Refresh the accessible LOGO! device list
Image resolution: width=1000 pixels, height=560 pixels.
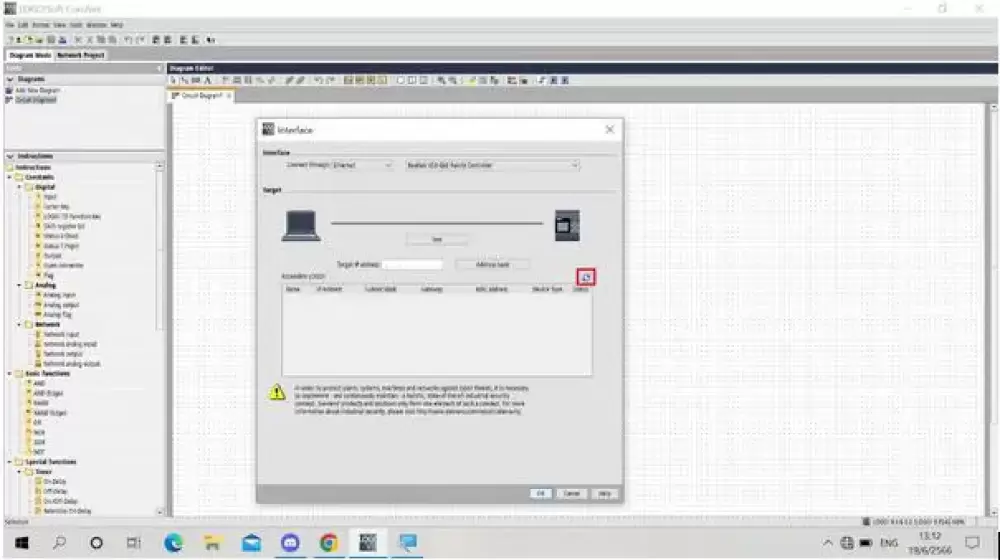pyautogui.click(x=586, y=277)
